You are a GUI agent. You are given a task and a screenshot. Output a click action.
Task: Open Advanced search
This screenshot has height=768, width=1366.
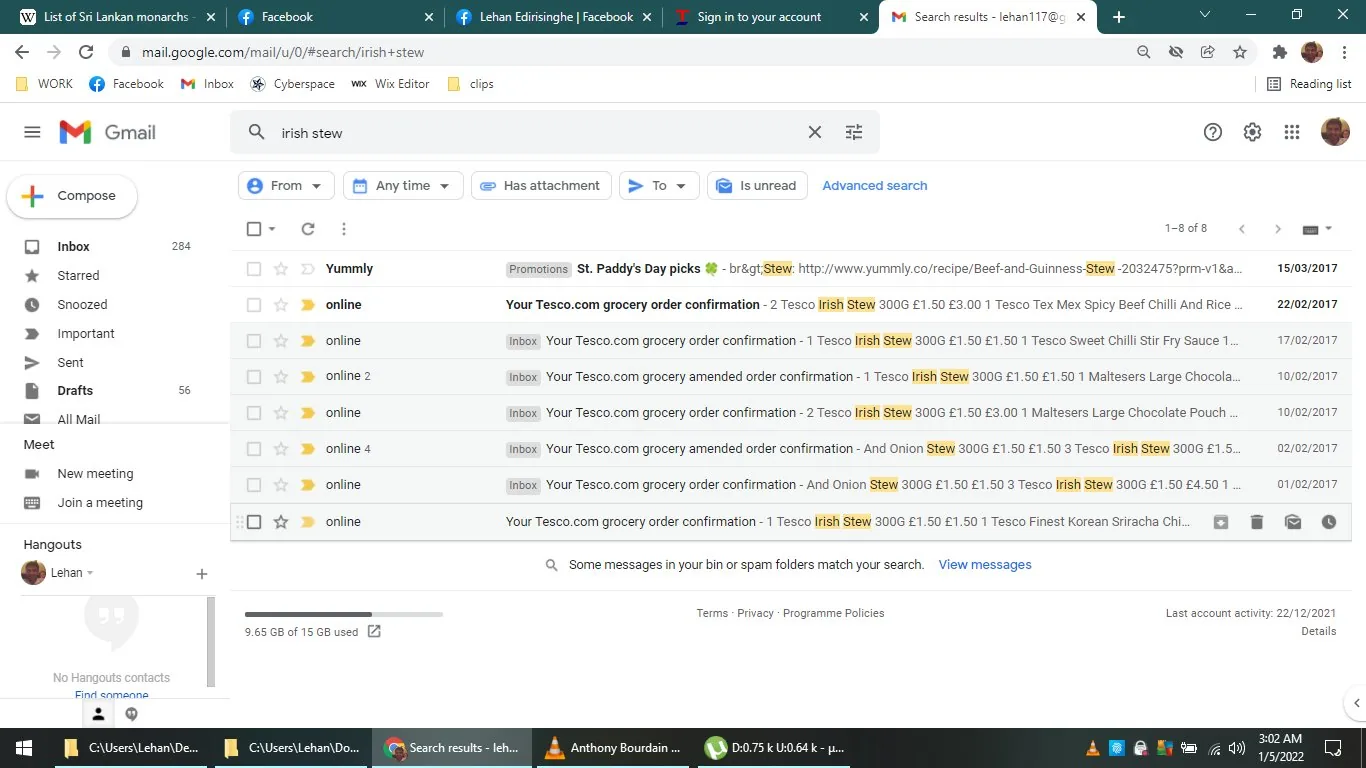pos(874,185)
